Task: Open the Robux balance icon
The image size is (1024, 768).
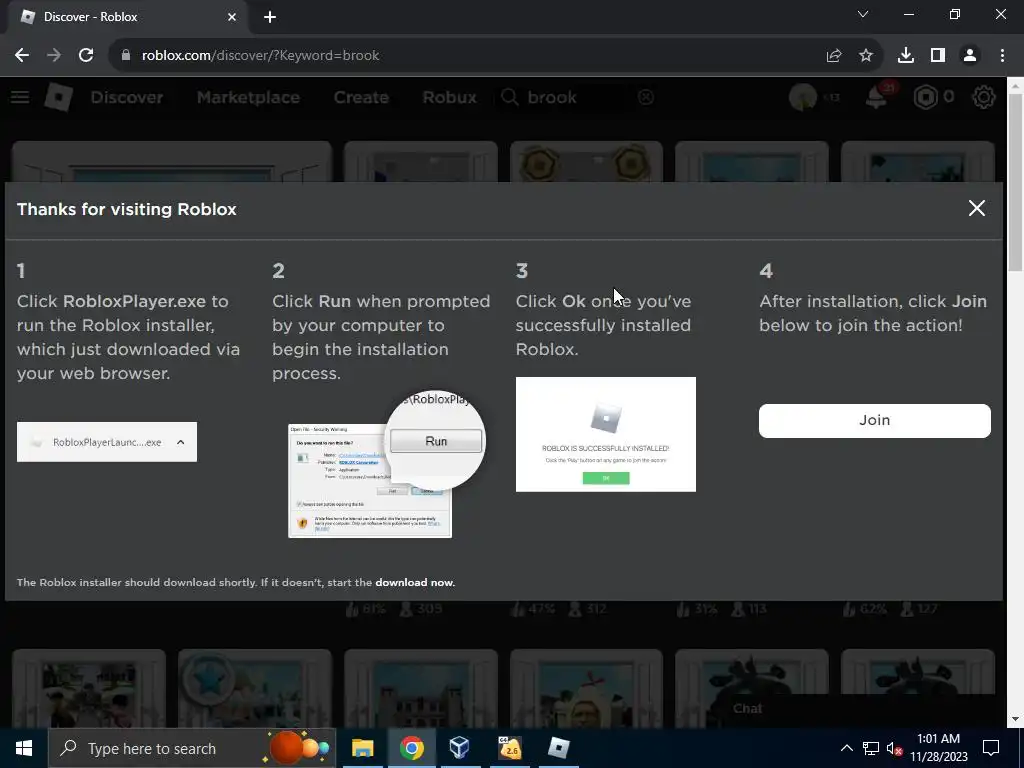Action: click(925, 97)
